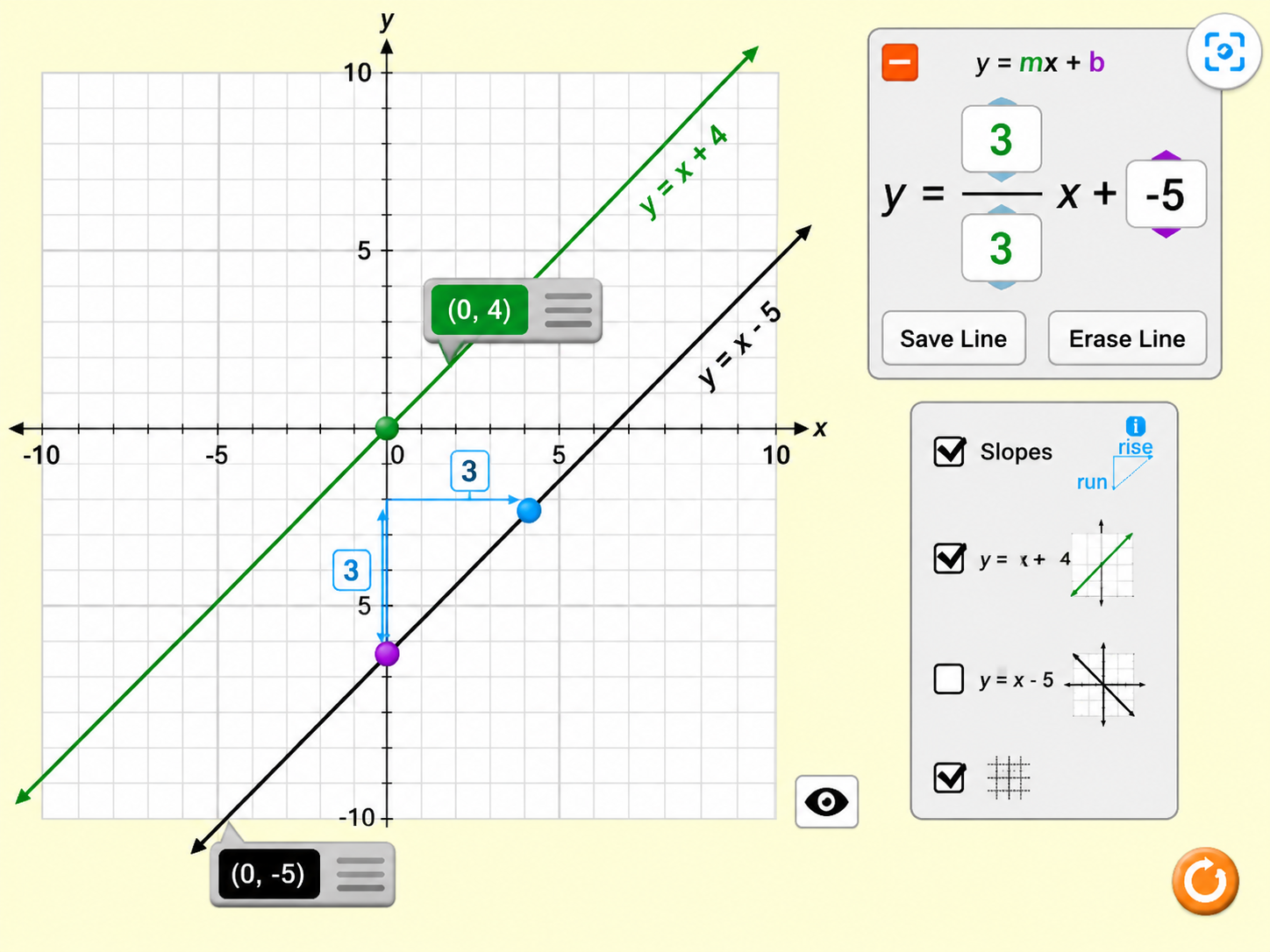Increase the run value with up arrow
Screen dimensions: 1270x952
click(1001, 211)
